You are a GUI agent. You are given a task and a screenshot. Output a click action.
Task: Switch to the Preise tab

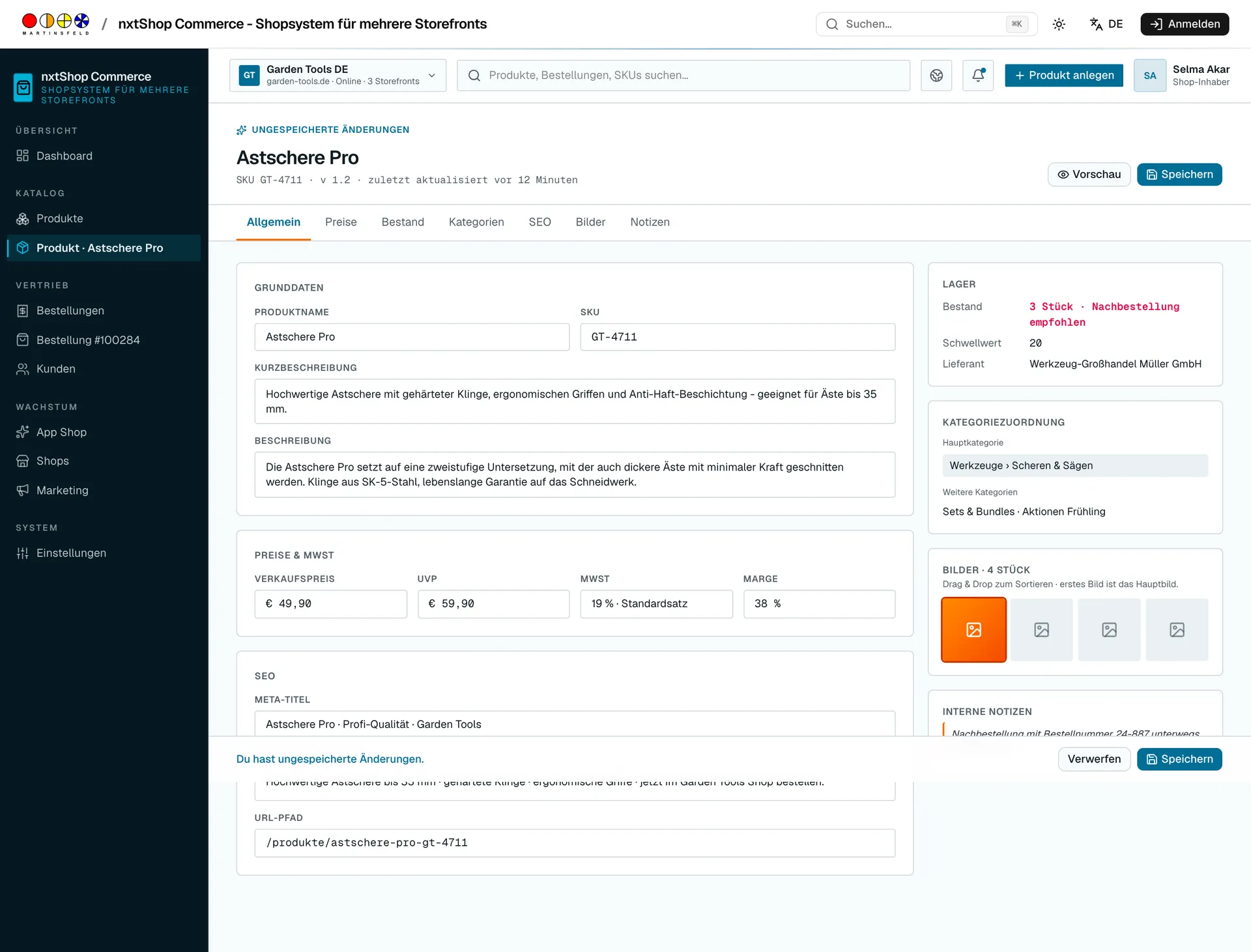pyautogui.click(x=341, y=222)
